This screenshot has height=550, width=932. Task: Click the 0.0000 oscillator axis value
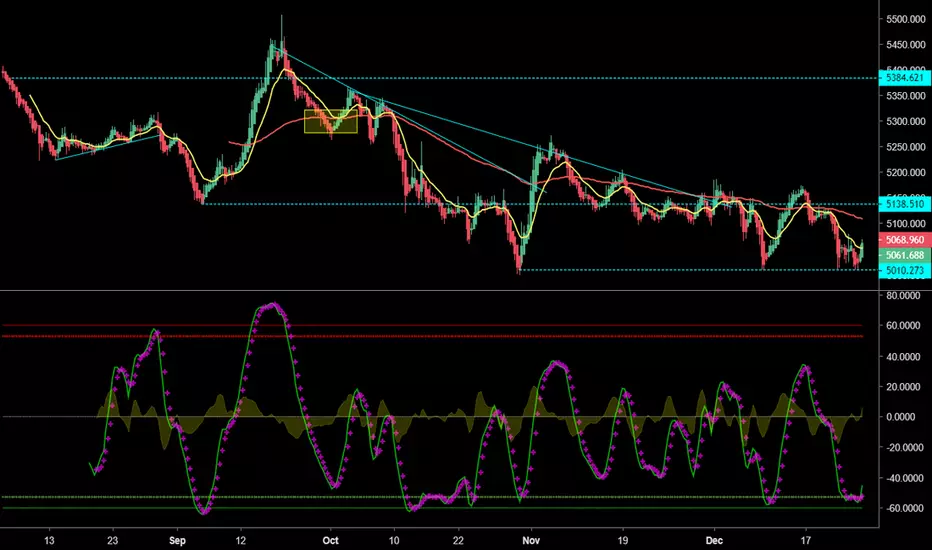pos(900,417)
